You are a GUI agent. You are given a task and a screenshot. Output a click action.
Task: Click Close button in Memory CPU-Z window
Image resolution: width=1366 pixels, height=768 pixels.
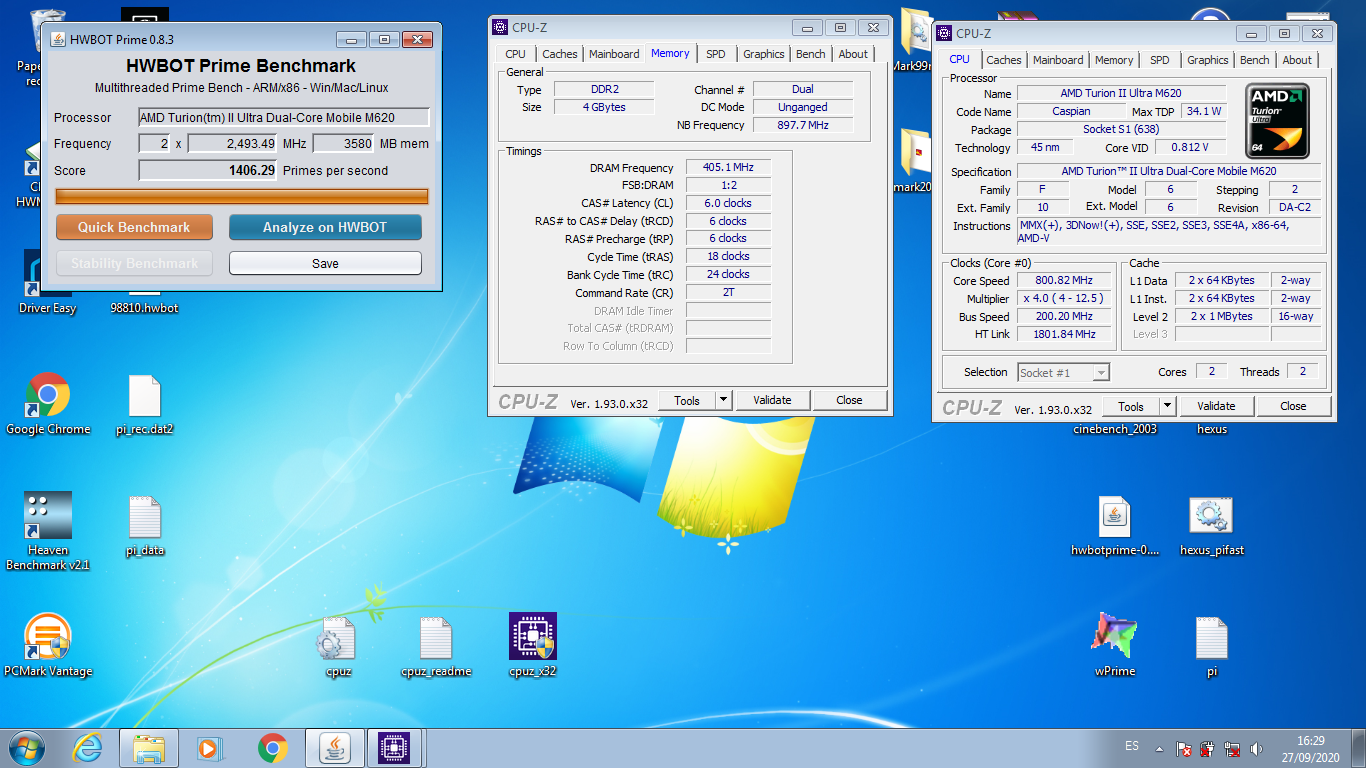tap(849, 400)
